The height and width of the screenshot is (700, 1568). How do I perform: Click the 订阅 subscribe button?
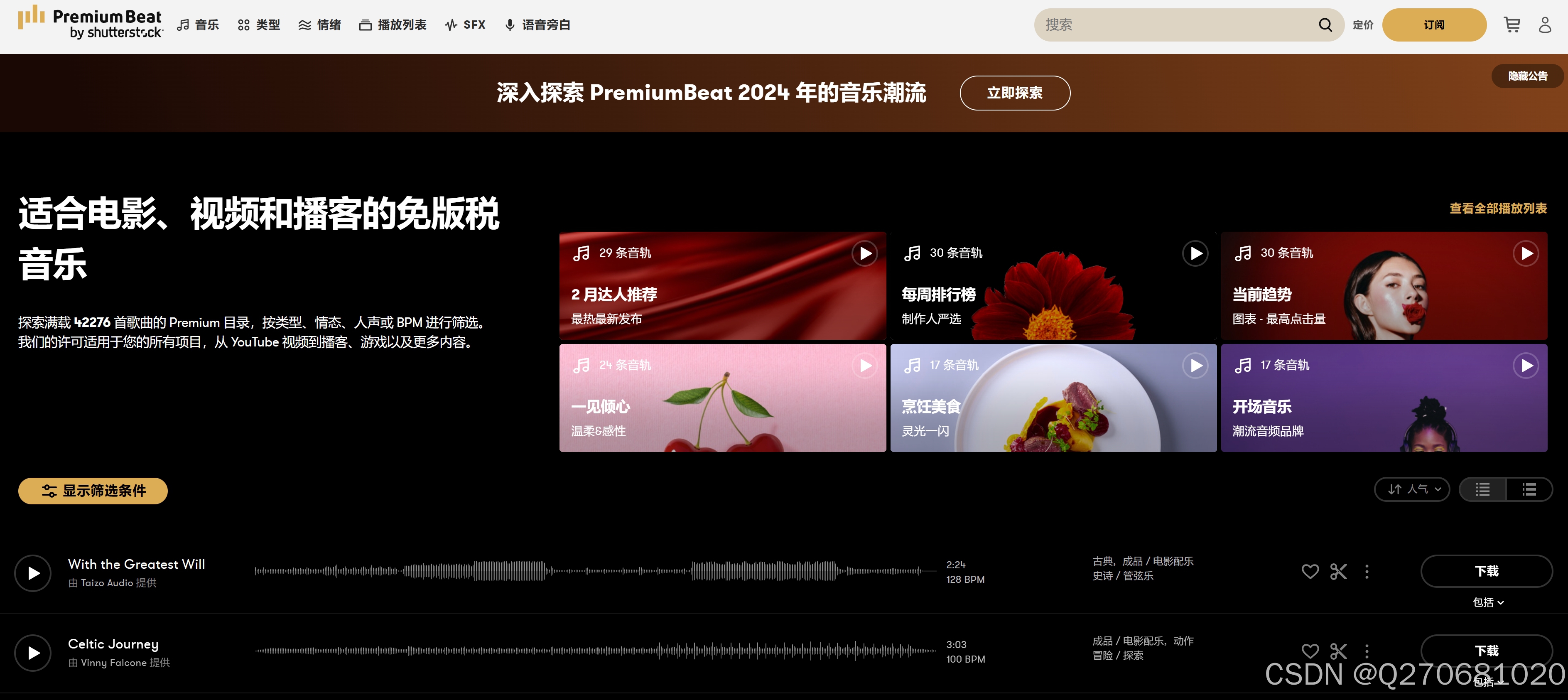pyautogui.click(x=1433, y=25)
